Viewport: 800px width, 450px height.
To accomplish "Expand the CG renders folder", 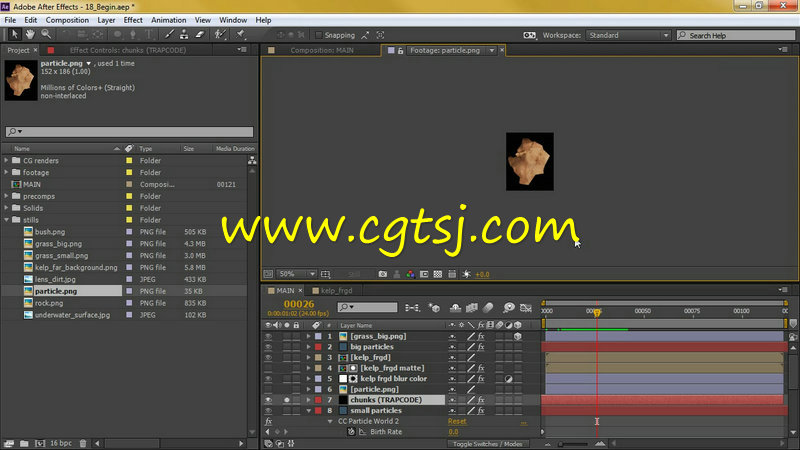I will 7,160.
